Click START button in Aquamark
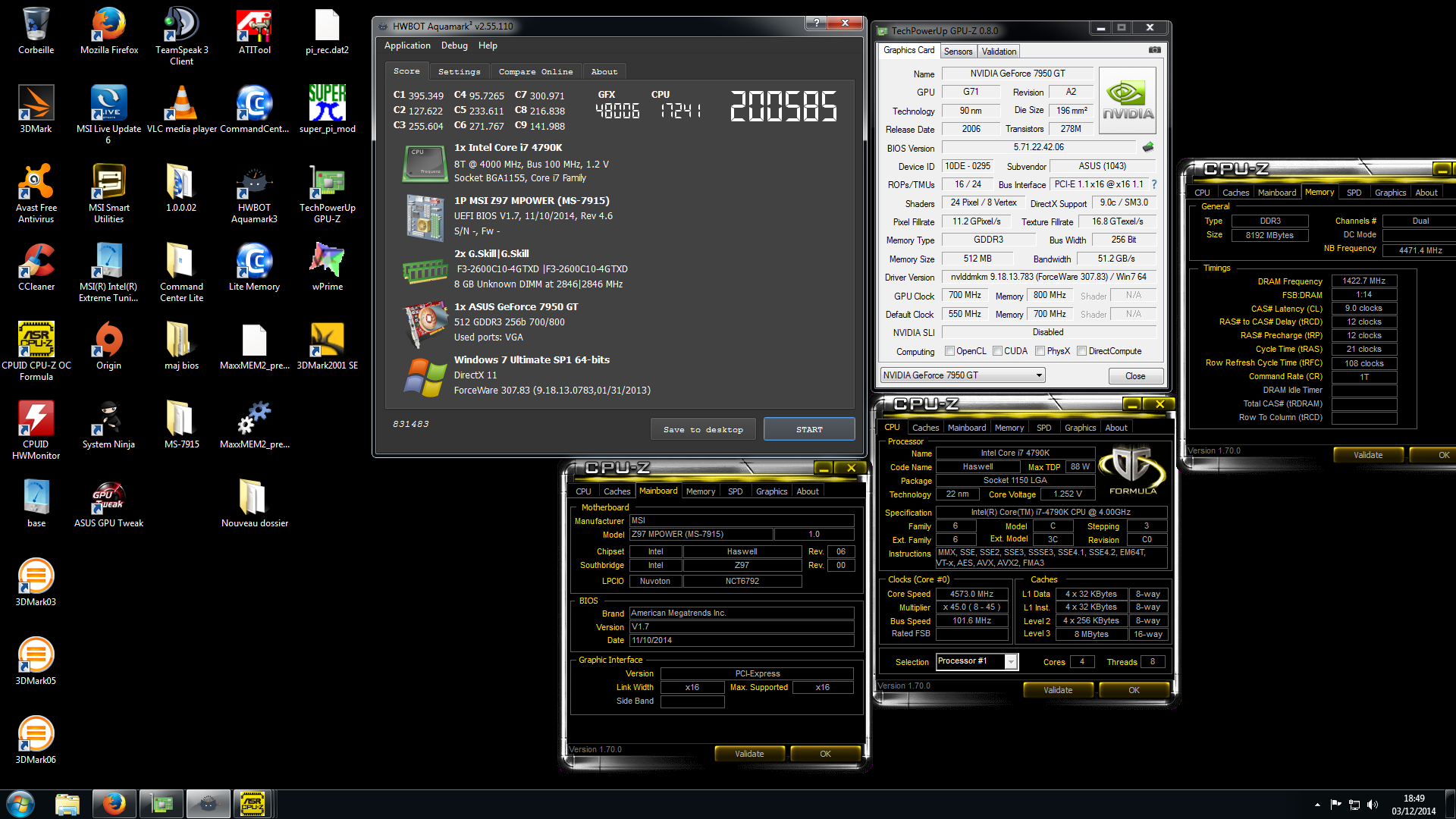 pyautogui.click(x=809, y=429)
